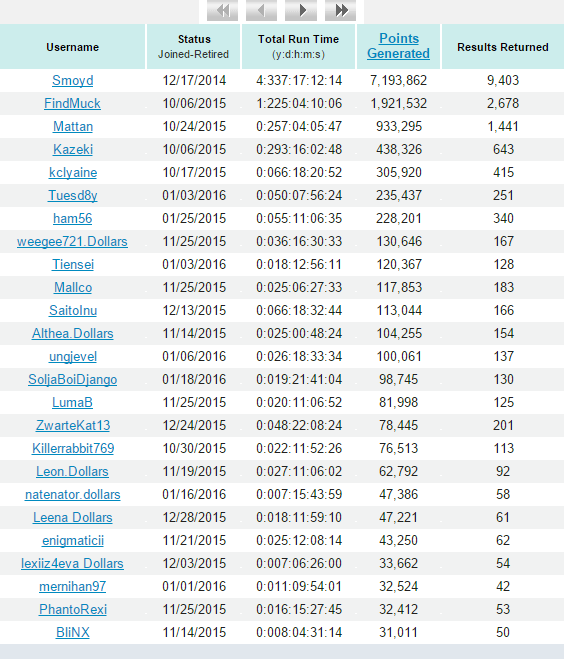Select the Kazeki username link
Screen dimensions: 564x659
point(73,150)
